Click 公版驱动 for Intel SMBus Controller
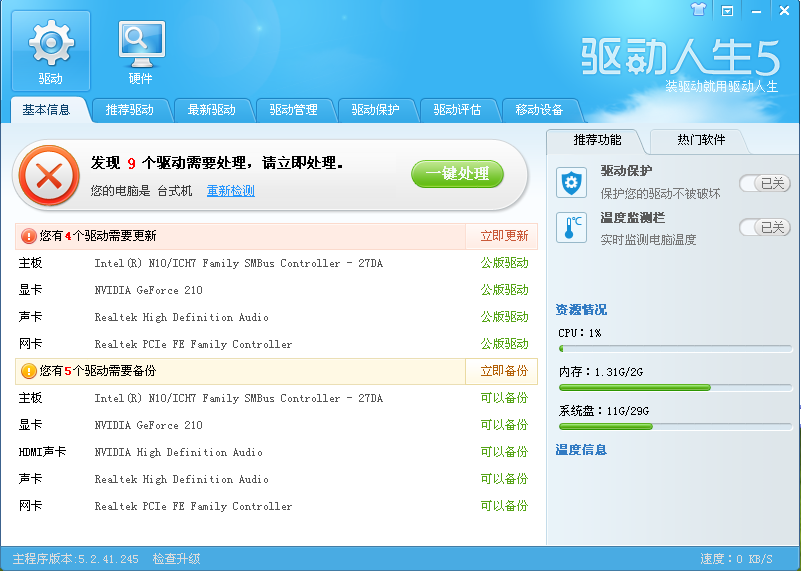Viewport: 801px width, 571px height. [x=504, y=263]
